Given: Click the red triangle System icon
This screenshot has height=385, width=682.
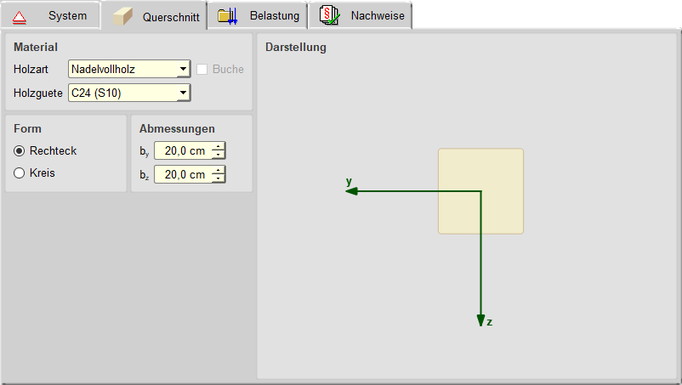Looking at the screenshot, I should [x=19, y=17].
